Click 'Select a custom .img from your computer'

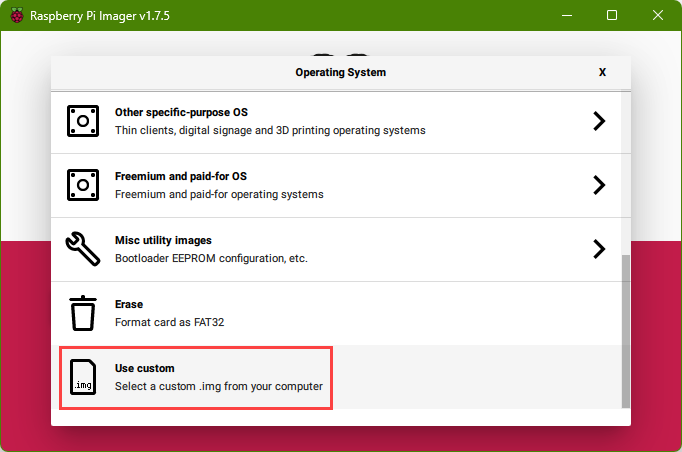coord(219,386)
